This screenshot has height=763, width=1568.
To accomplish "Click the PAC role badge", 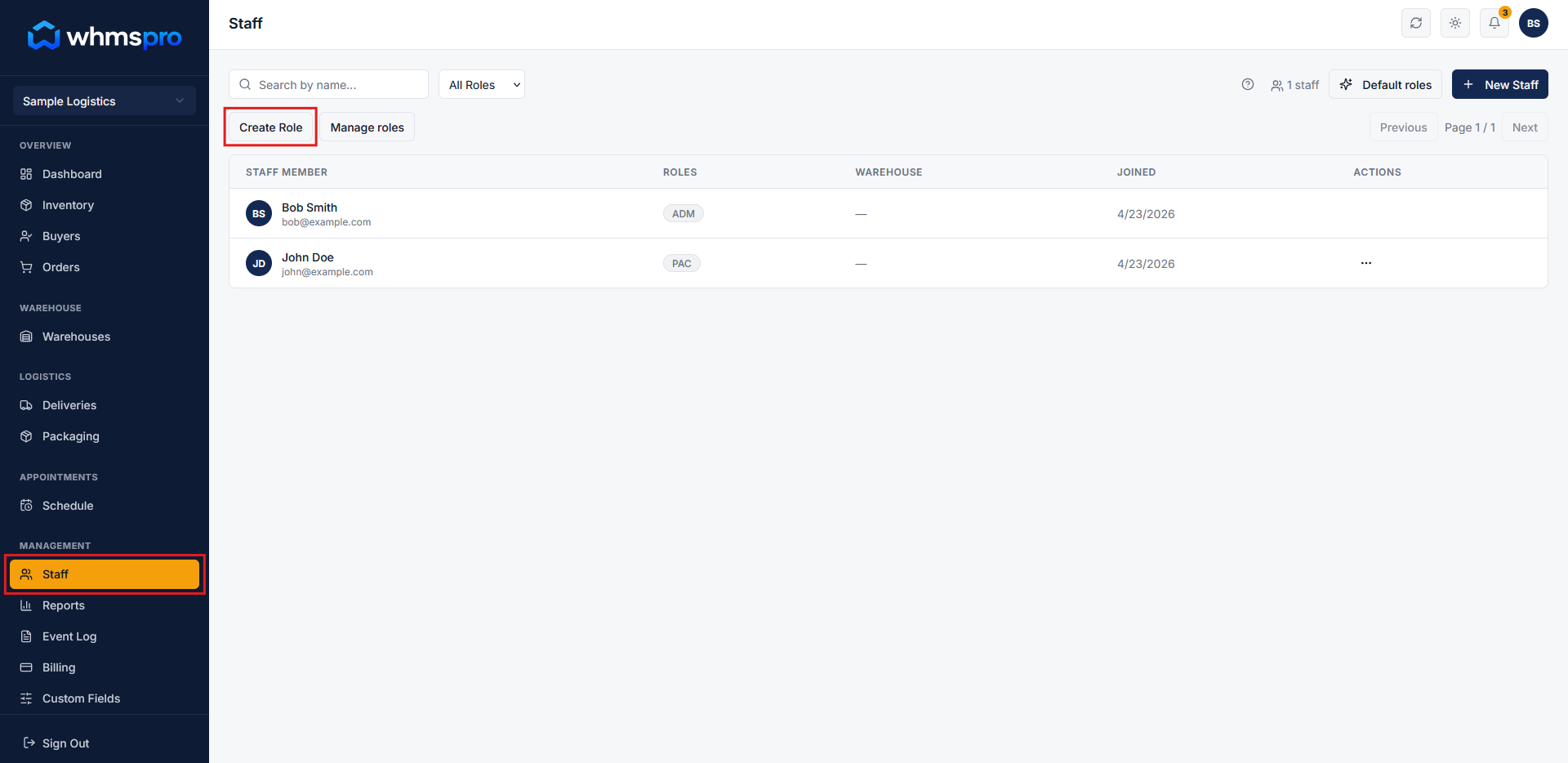I will point(682,263).
